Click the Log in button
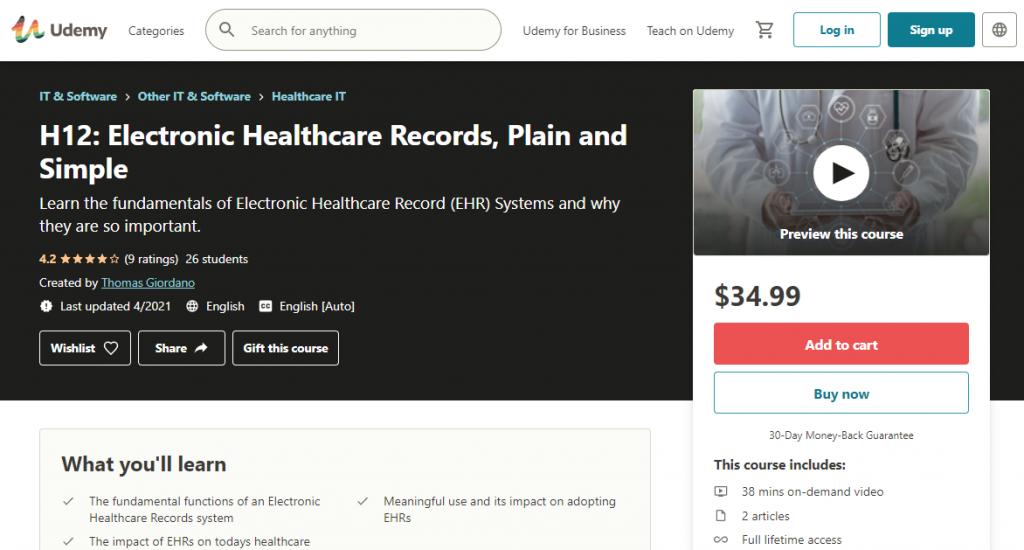This screenshot has width=1024, height=550. [x=836, y=30]
